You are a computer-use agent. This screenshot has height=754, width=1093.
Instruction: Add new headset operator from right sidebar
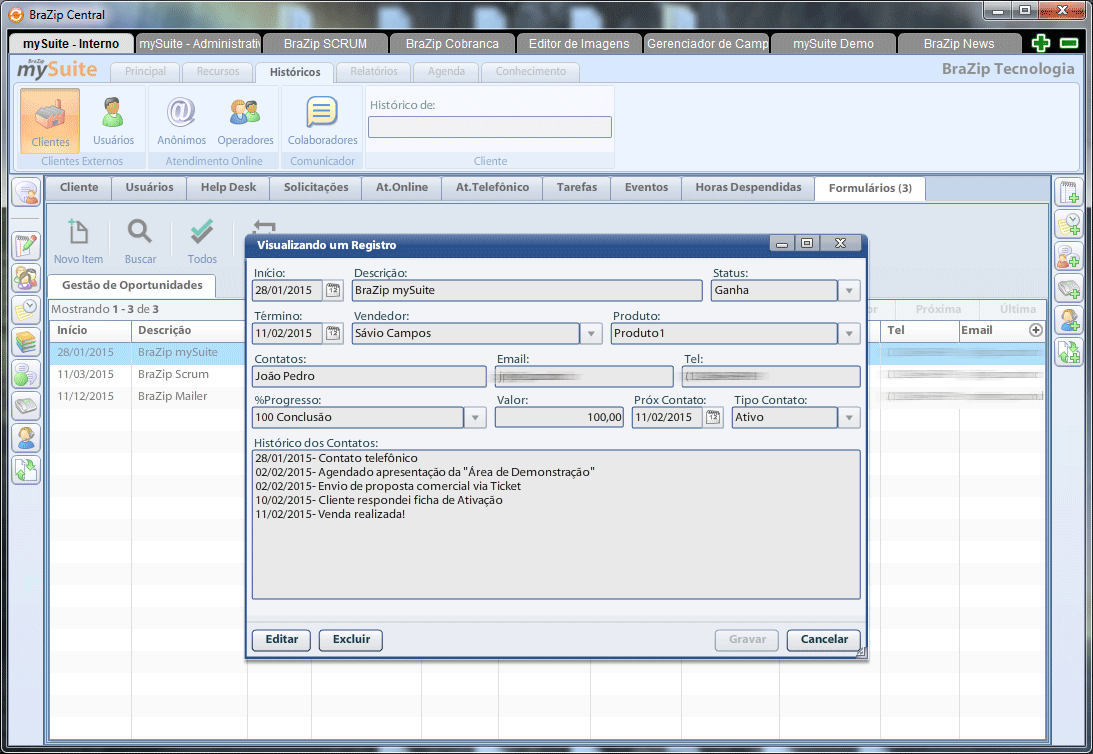(x=1069, y=321)
